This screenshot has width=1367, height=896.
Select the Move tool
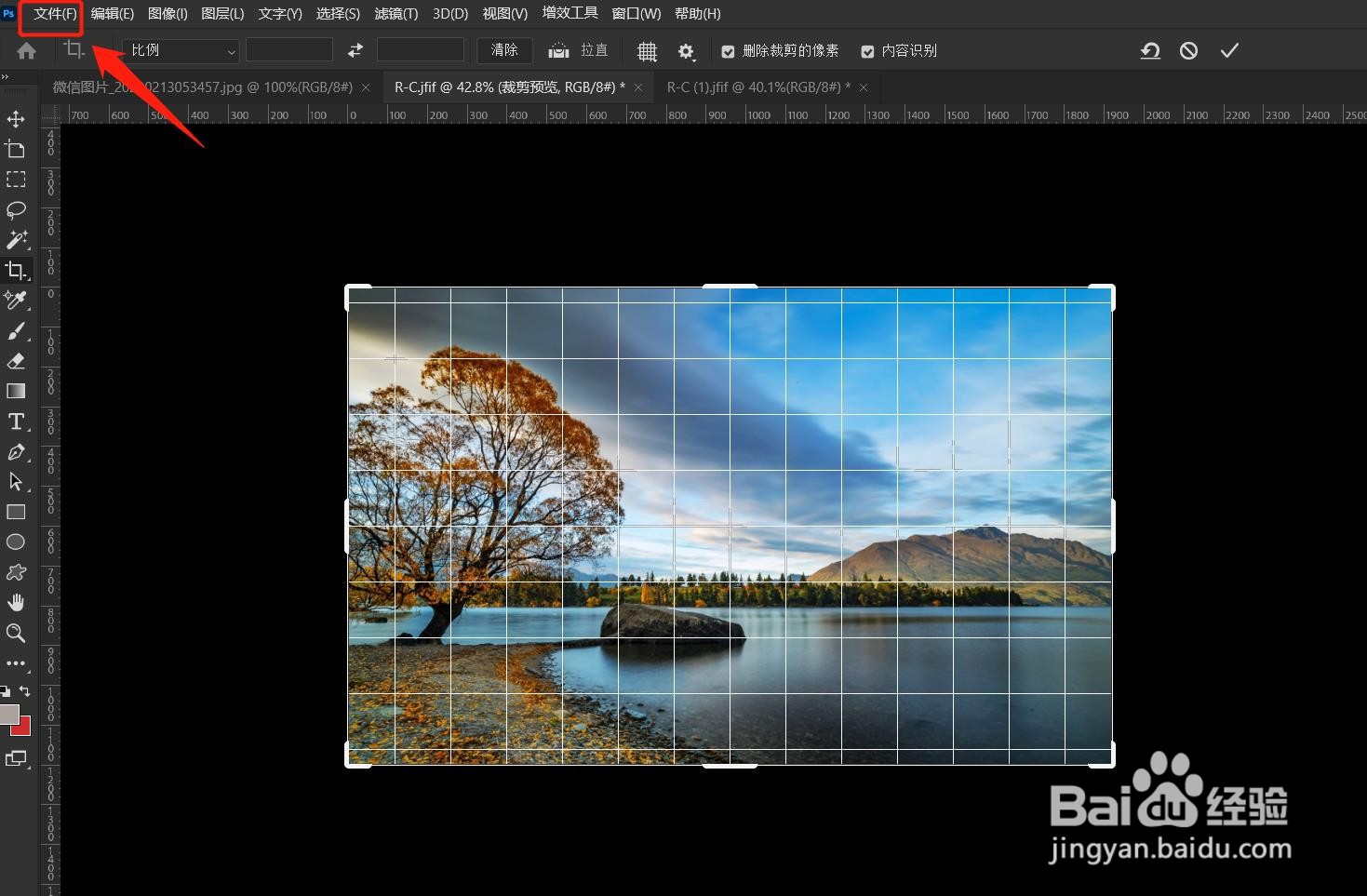pos(16,119)
